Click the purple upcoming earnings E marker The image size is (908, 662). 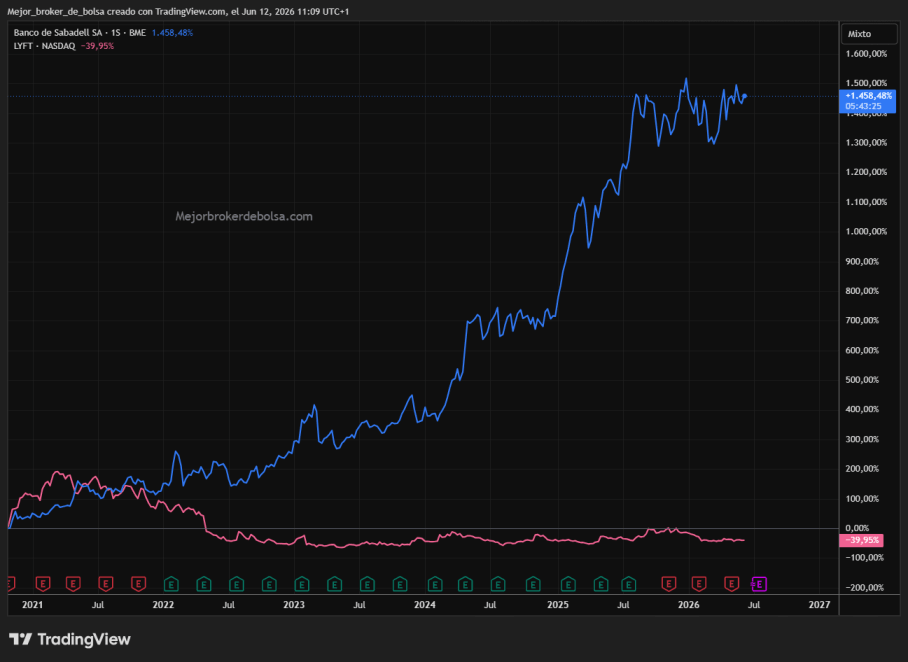tap(759, 584)
